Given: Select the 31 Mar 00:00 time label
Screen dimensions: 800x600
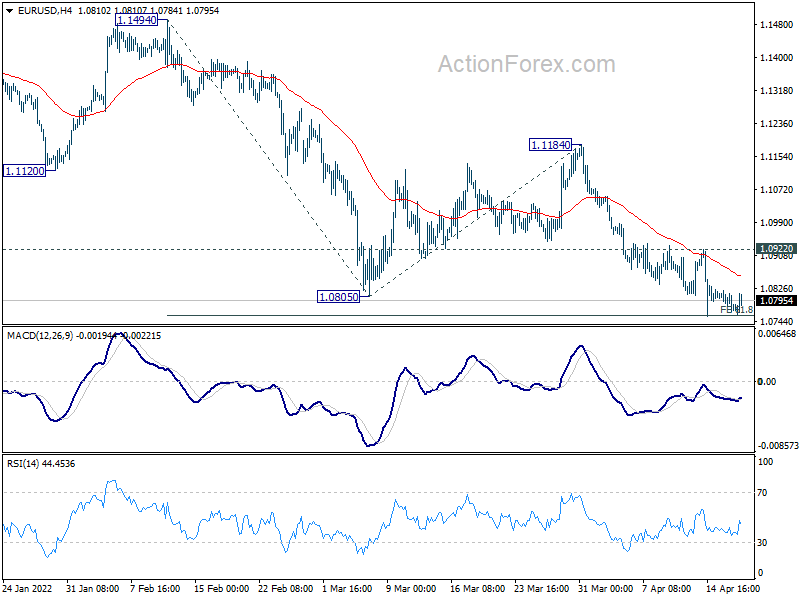Looking at the screenshot, I should [x=606, y=589].
